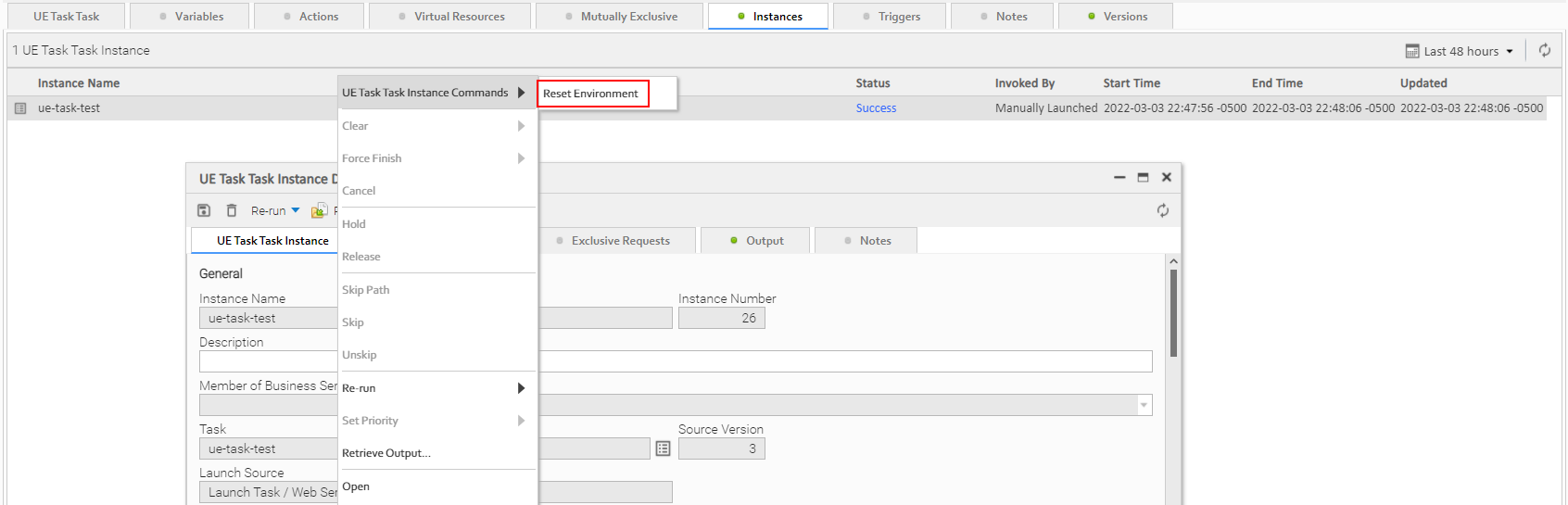The image size is (1568, 505).
Task: Refresh the instances list
Action: coord(1545,51)
